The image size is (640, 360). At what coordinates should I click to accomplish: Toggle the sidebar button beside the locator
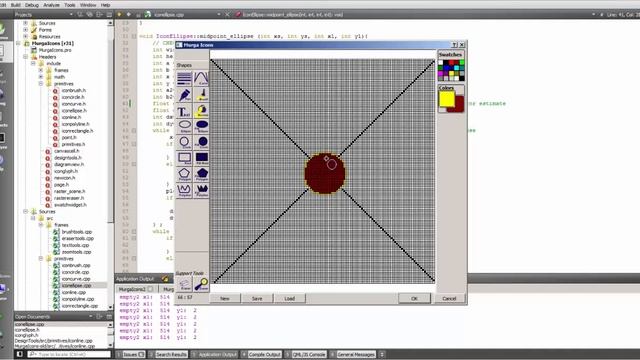(19, 354)
